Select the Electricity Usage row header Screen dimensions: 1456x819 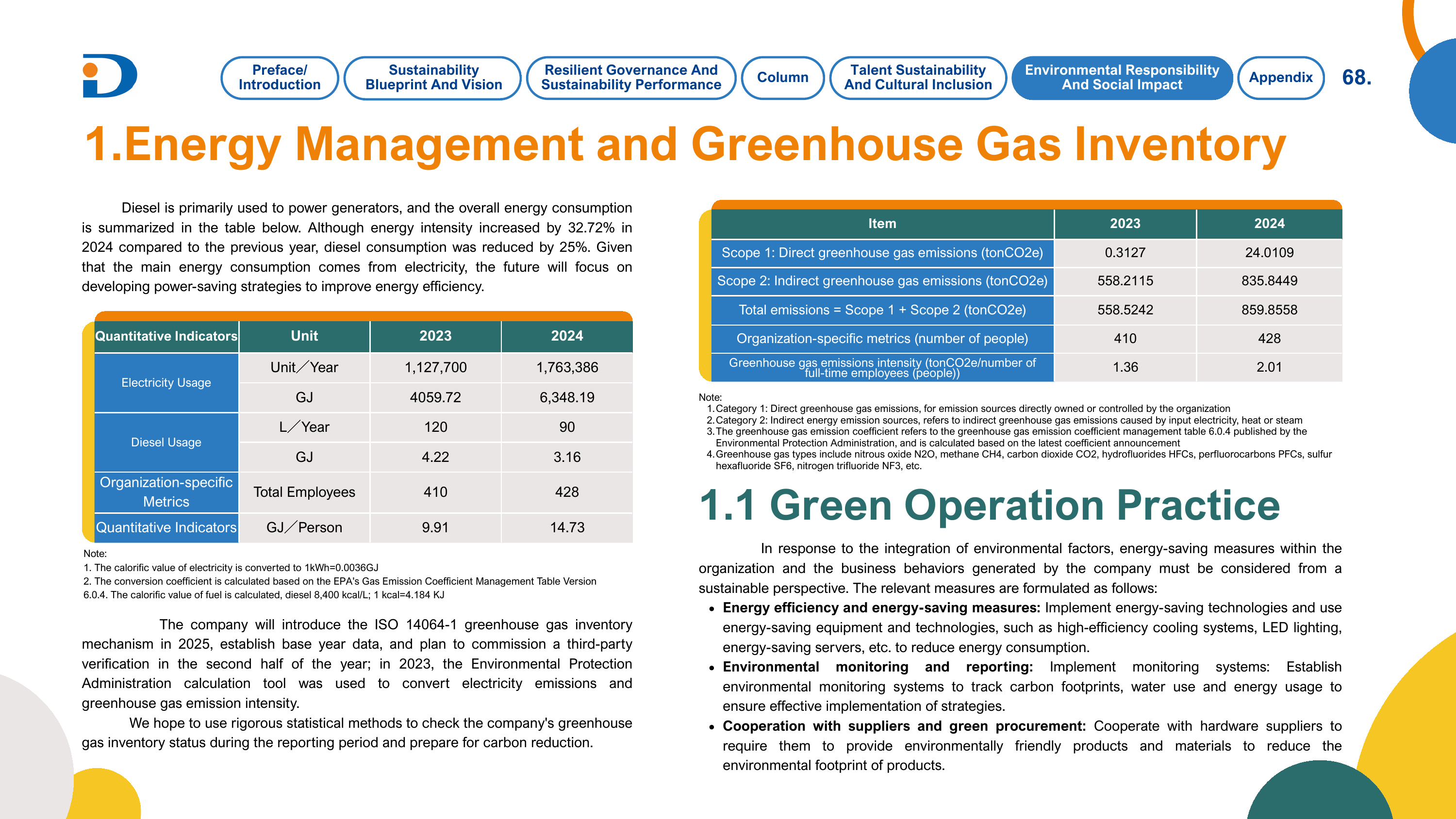pyautogui.click(x=166, y=383)
